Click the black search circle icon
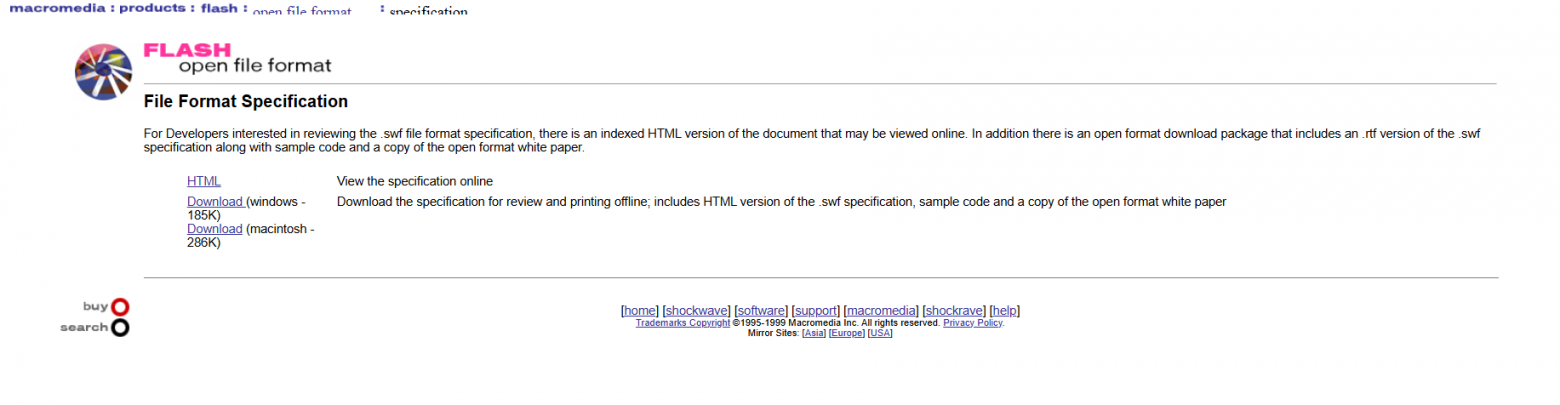 (120, 327)
